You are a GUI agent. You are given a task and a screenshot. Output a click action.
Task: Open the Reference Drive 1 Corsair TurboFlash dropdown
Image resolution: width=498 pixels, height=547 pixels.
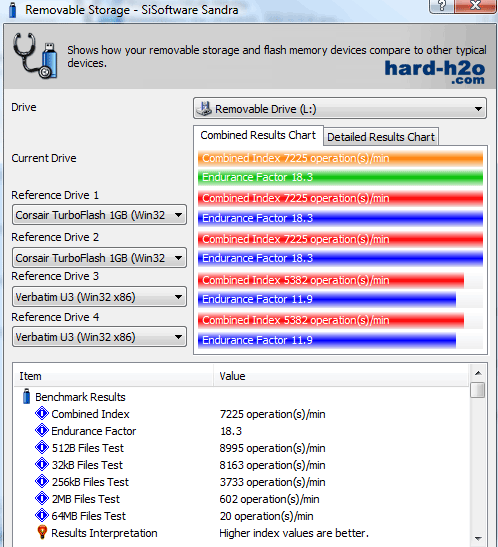(99, 215)
